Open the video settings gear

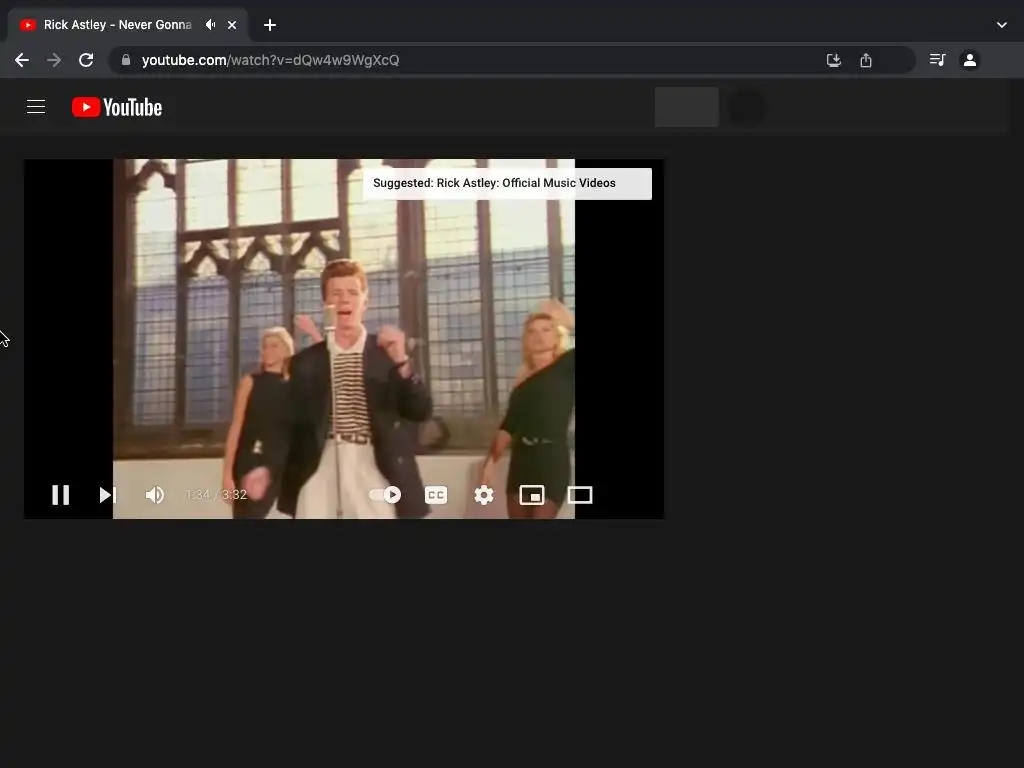click(484, 495)
